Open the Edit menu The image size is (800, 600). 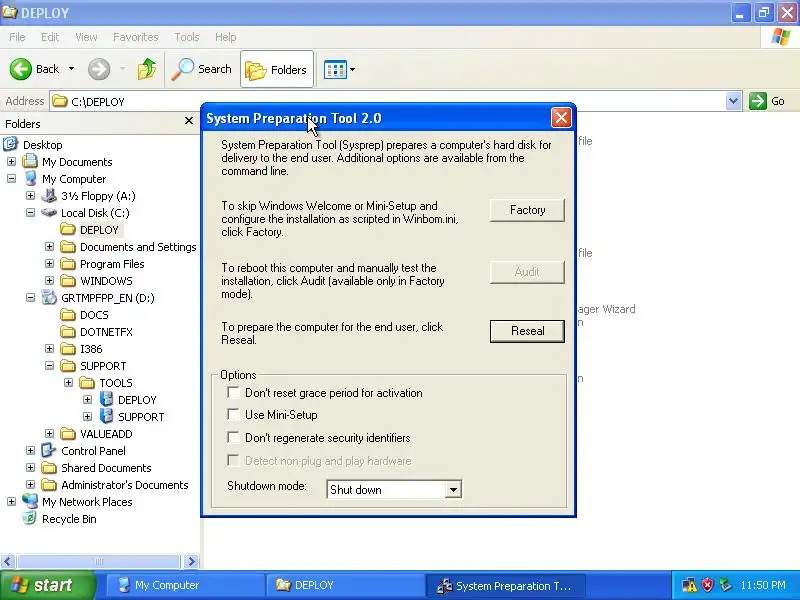50,37
